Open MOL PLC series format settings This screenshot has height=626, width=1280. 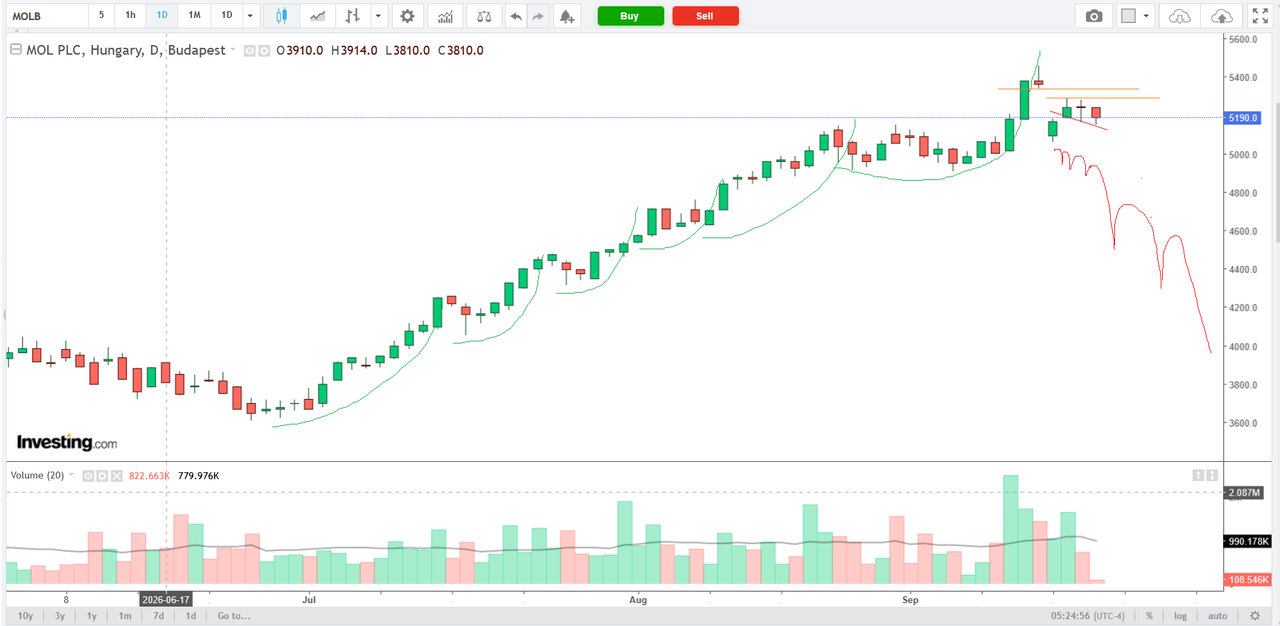264,50
